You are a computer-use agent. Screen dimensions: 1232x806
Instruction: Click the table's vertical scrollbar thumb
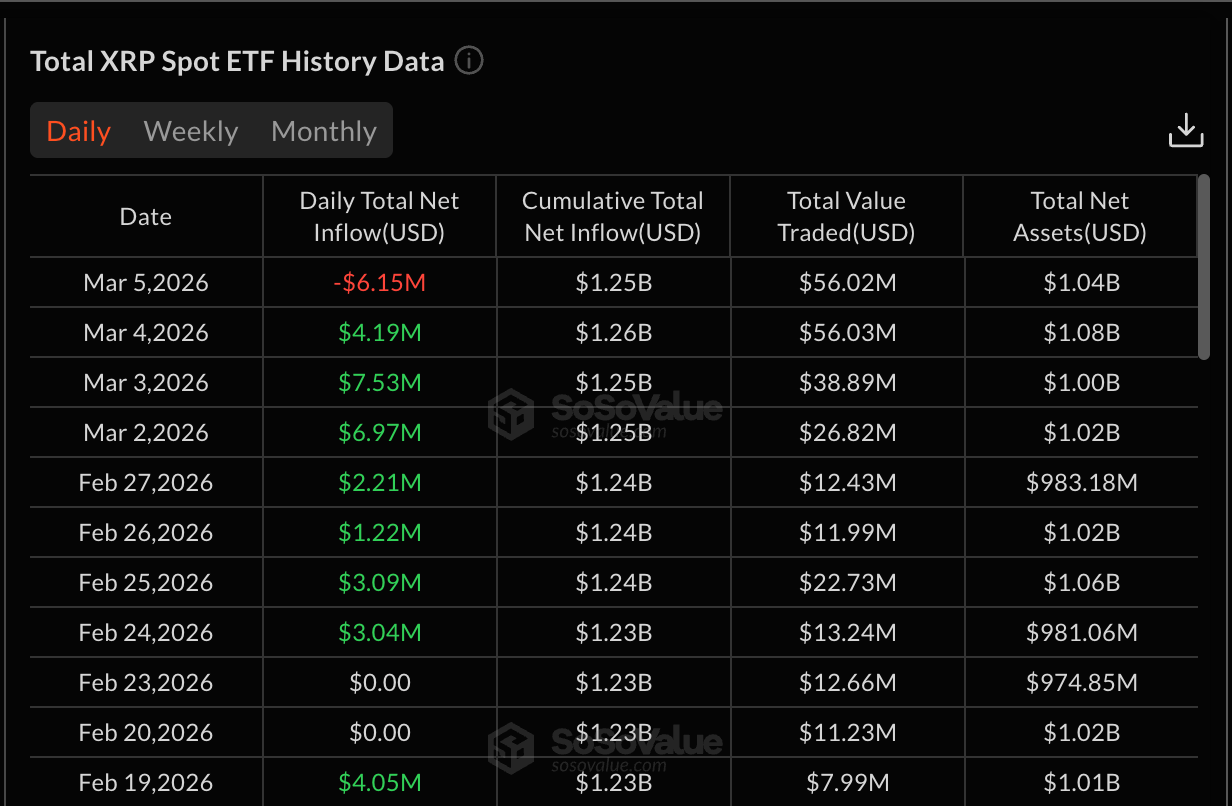click(1204, 267)
